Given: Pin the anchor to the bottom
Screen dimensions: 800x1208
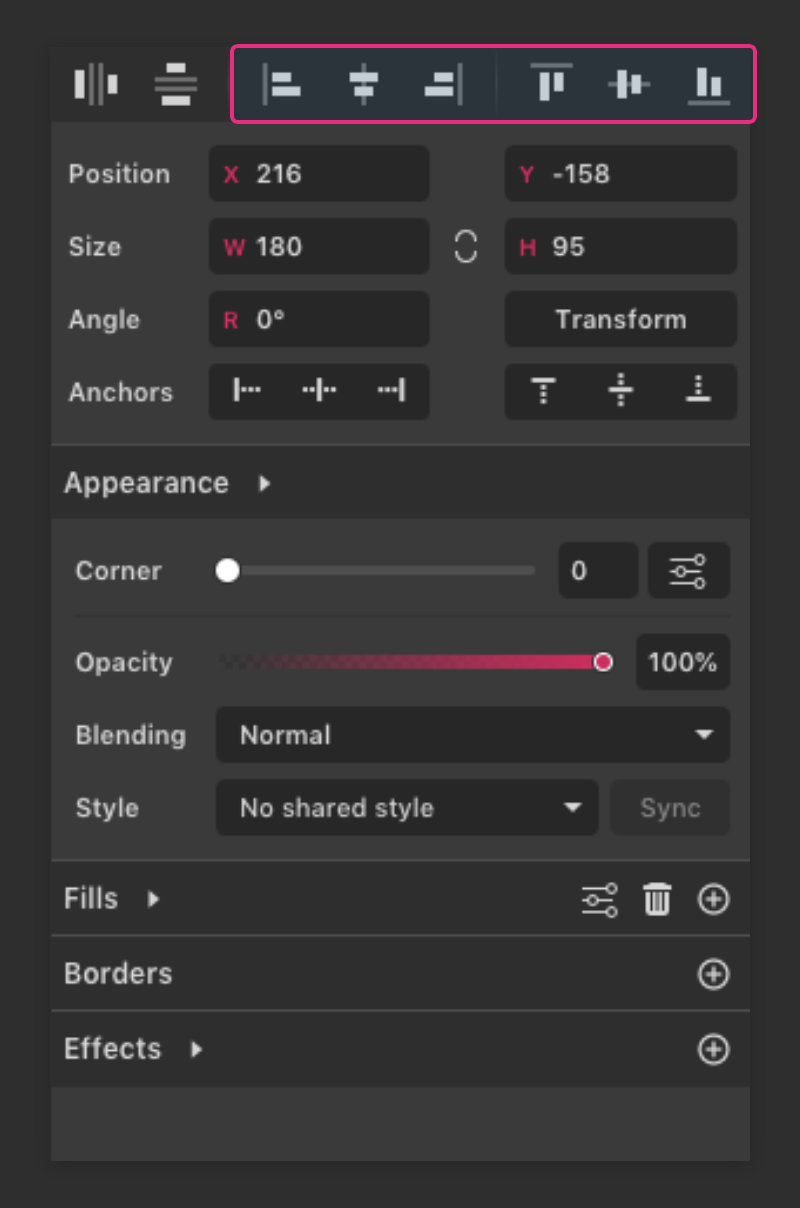Looking at the screenshot, I should [697, 392].
